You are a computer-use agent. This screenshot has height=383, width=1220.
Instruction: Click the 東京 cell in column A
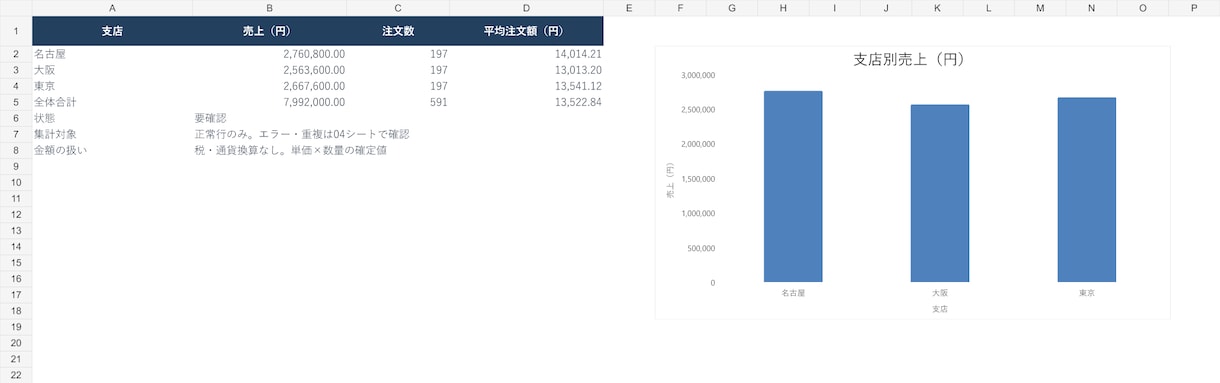click(112, 86)
